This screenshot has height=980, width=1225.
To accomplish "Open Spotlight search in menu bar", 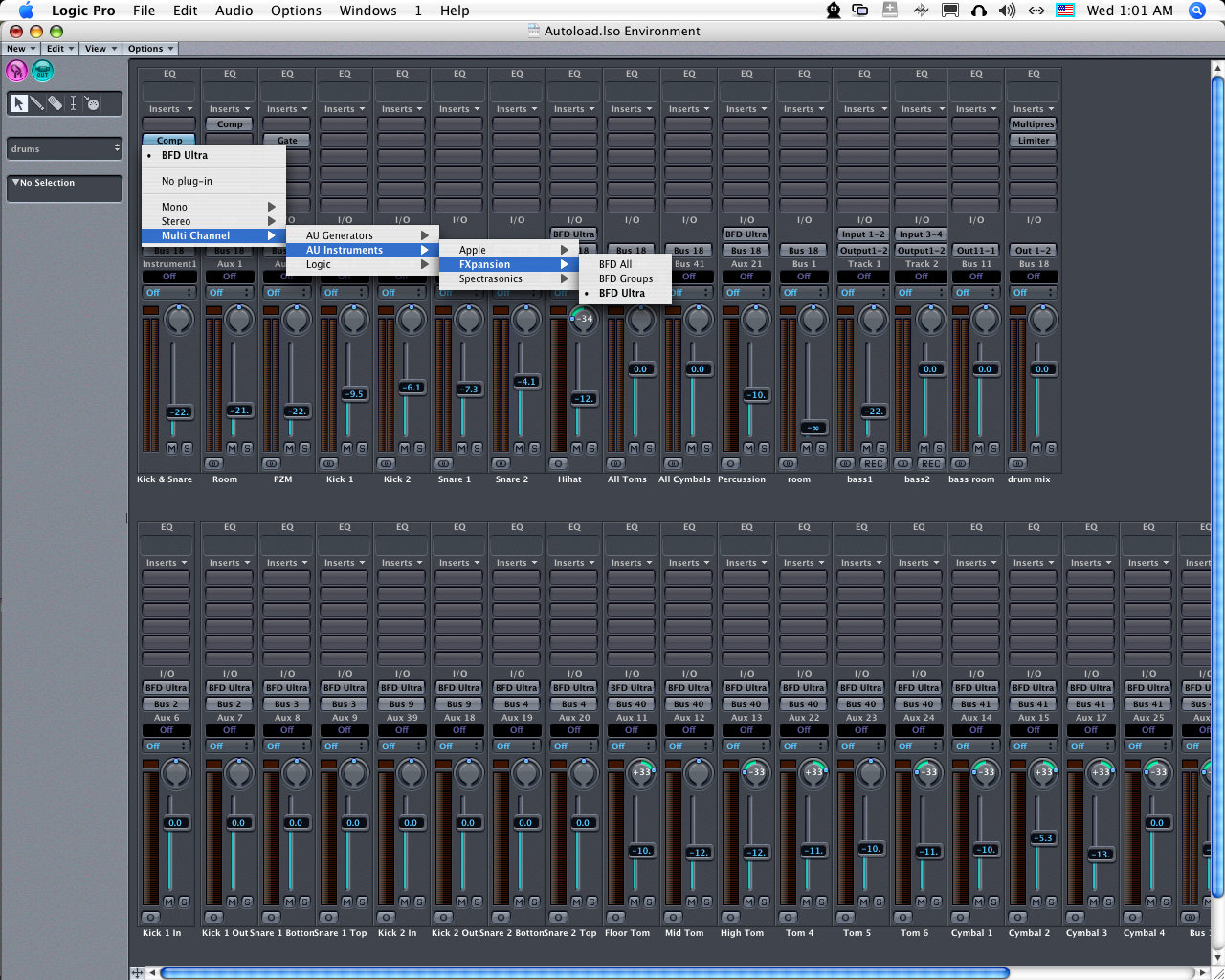I will 1196,11.
